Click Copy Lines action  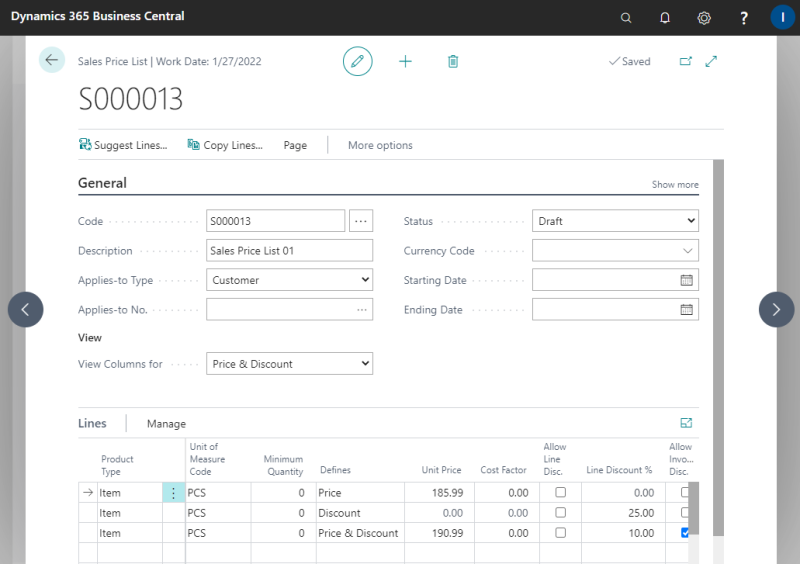225,145
